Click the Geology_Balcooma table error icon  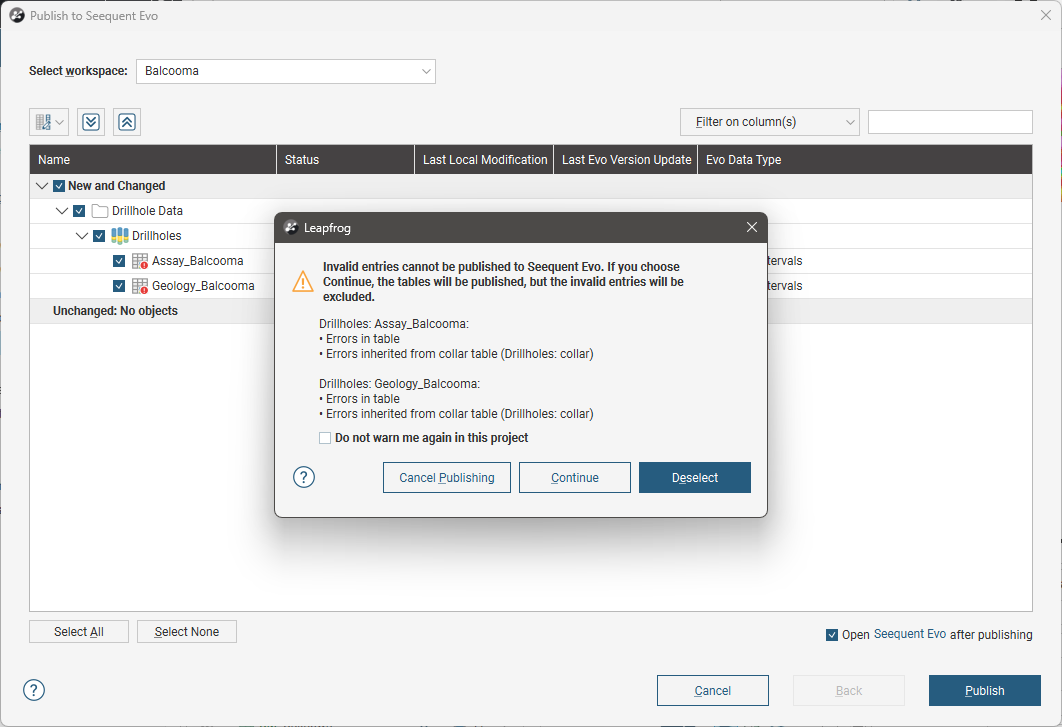click(140, 286)
